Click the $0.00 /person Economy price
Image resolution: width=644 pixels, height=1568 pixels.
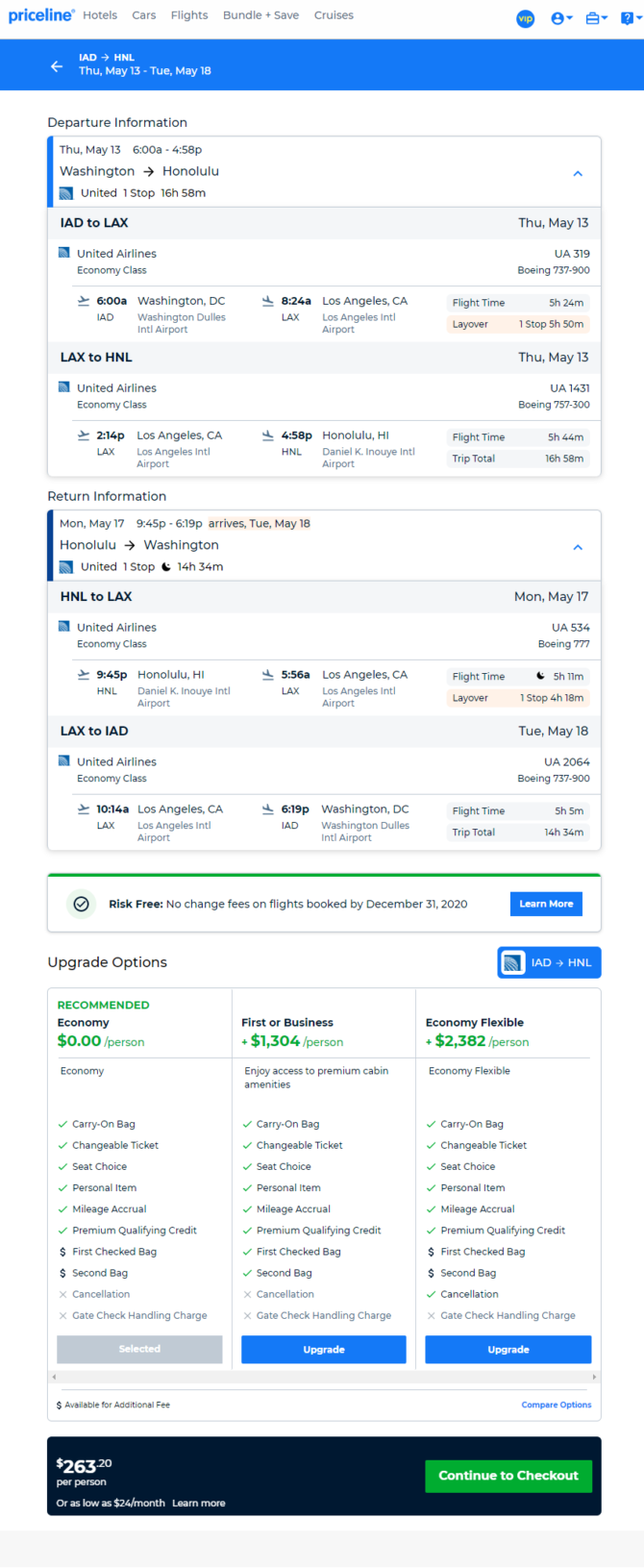101,1041
